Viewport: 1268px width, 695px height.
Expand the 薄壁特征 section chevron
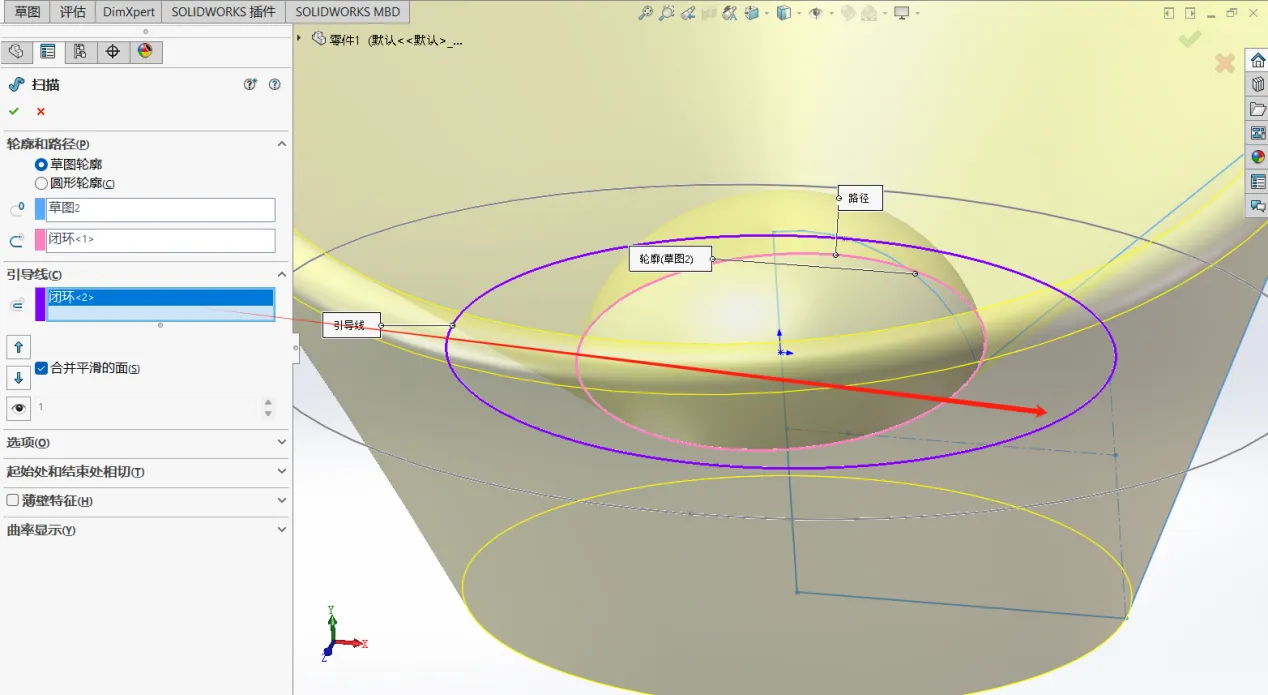coord(281,500)
